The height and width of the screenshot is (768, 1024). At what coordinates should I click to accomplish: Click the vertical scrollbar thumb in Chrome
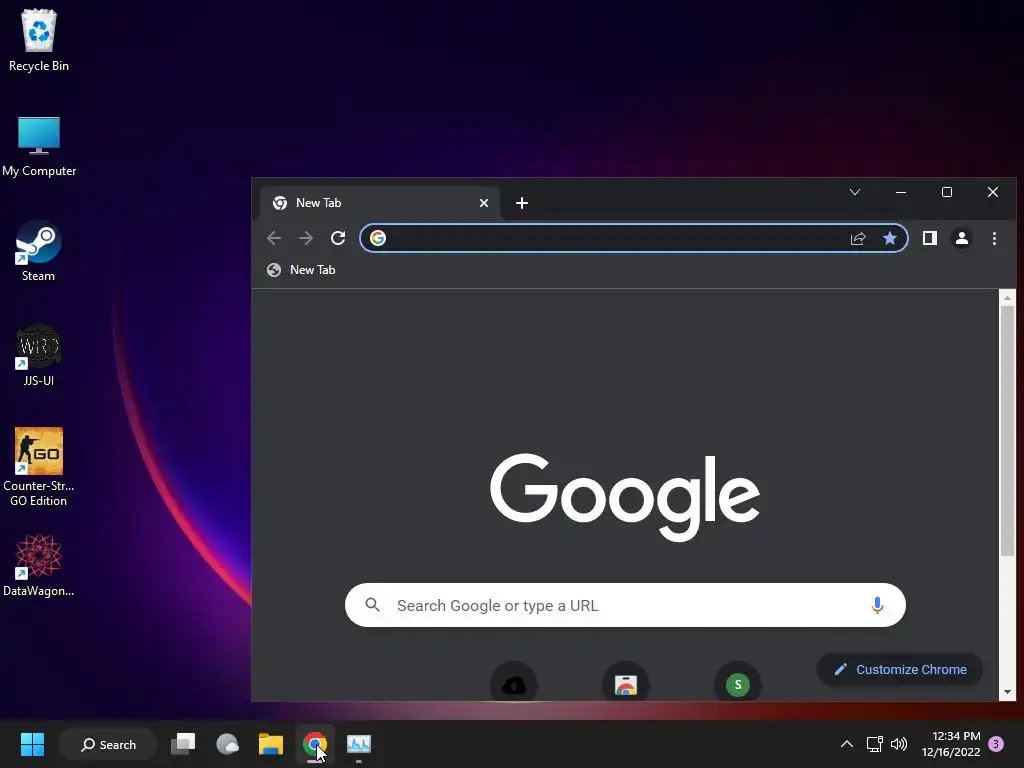pyautogui.click(x=1007, y=431)
